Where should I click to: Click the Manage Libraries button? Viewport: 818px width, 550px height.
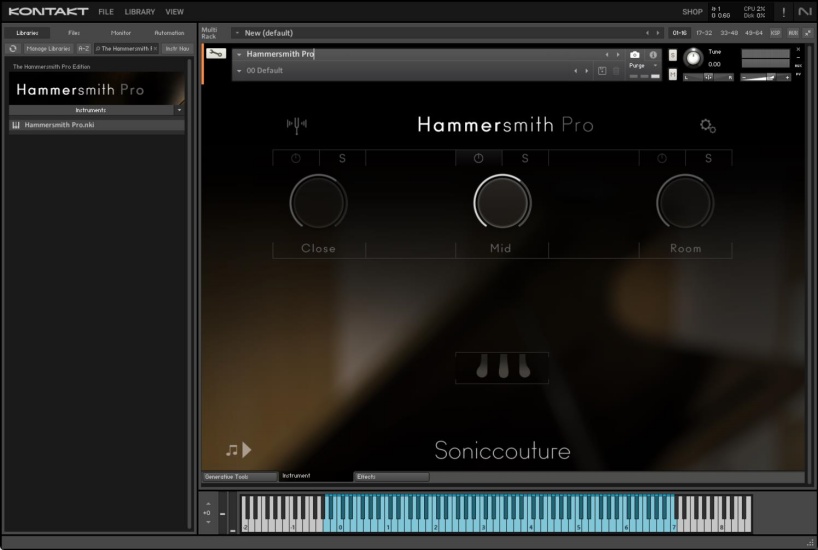[x=49, y=48]
